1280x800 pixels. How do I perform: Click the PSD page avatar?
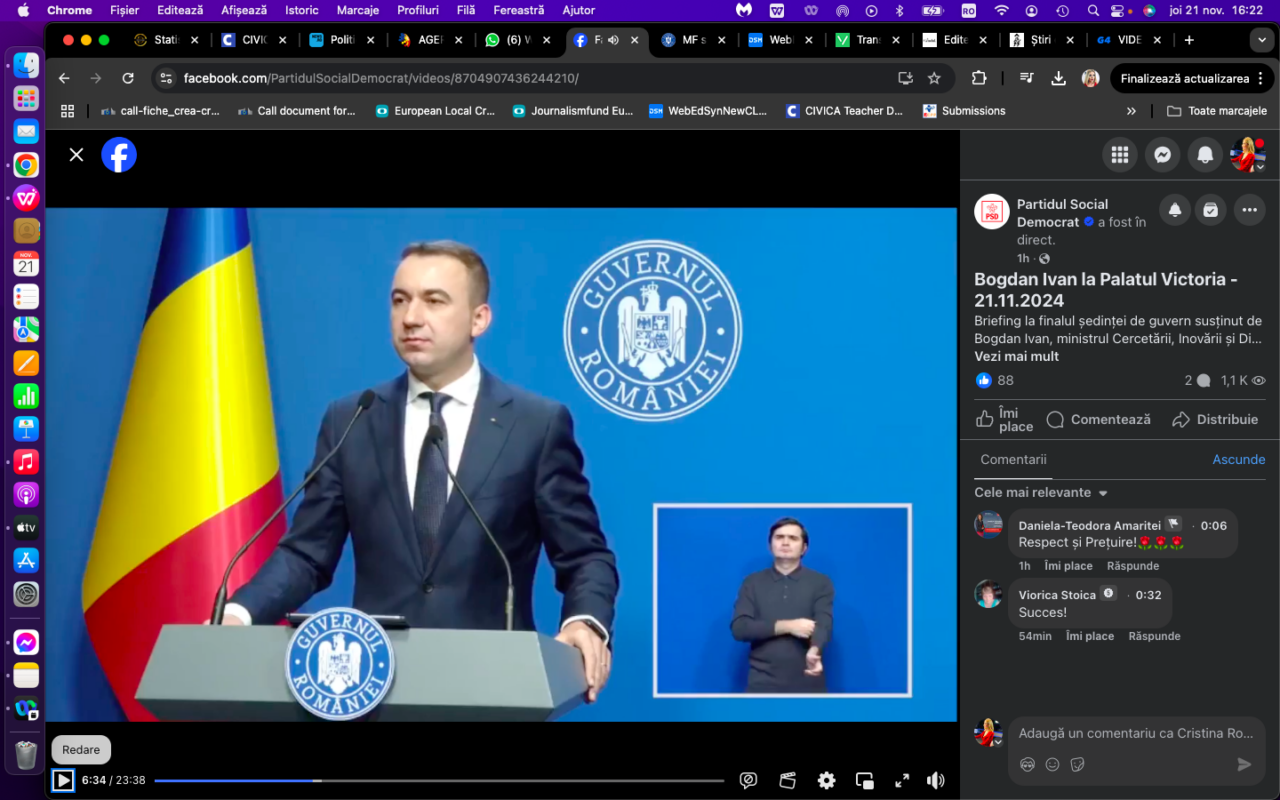(x=992, y=212)
